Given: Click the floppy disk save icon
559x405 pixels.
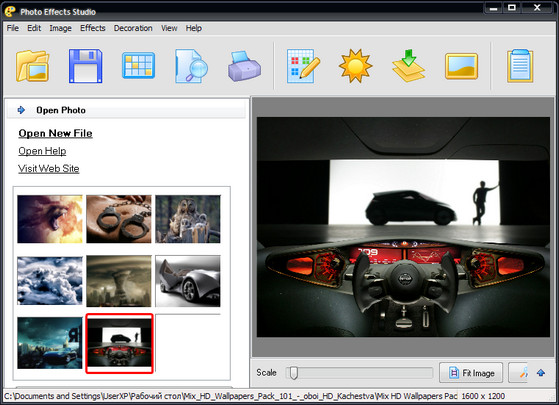Looking at the screenshot, I should click(x=86, y=66).
